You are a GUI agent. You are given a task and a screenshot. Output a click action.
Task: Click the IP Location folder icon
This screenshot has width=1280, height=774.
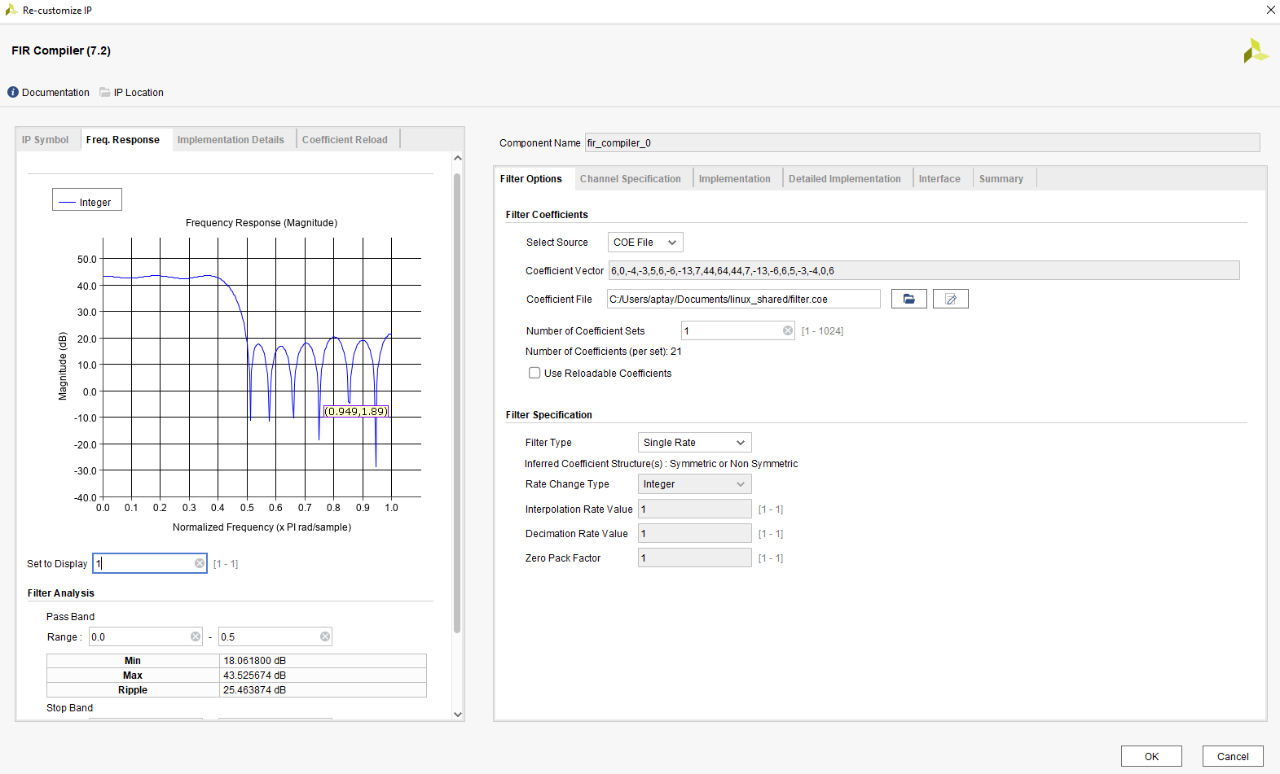(x=105, y=92)
